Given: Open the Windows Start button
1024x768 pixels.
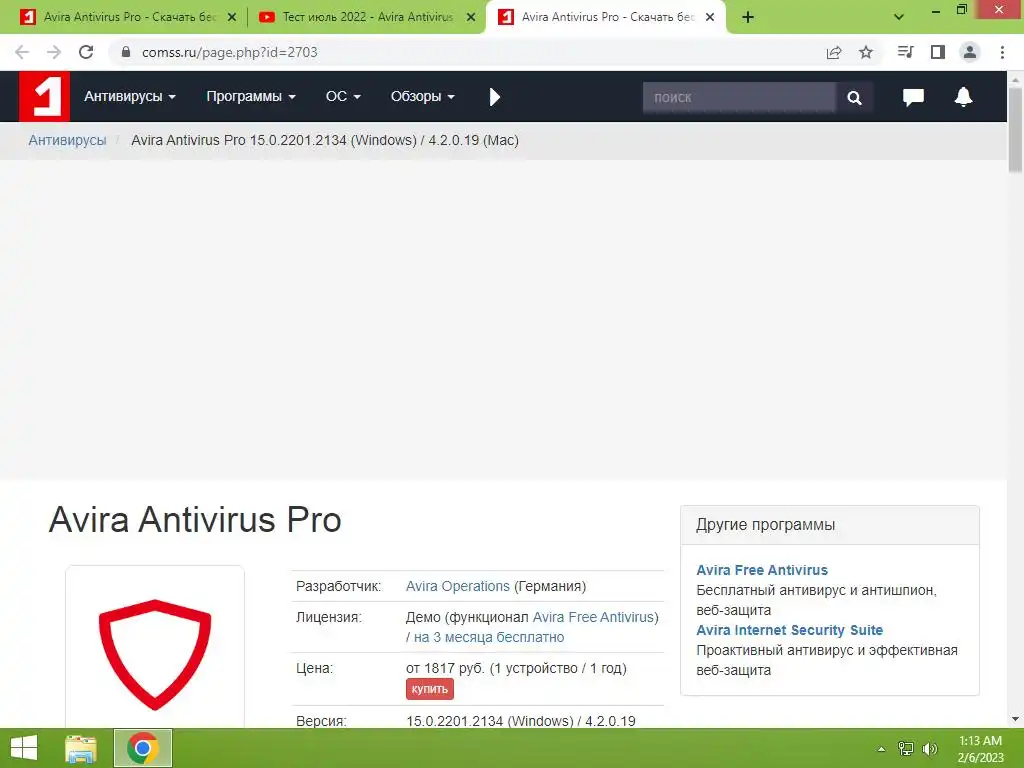Looking at the screenshot, I should 24,748.
